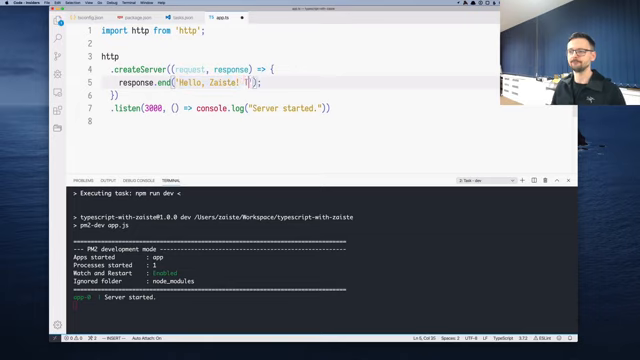Click the live share count "2" status item
This screenshot has width=640, height=360.
click(x=93, y=338)
